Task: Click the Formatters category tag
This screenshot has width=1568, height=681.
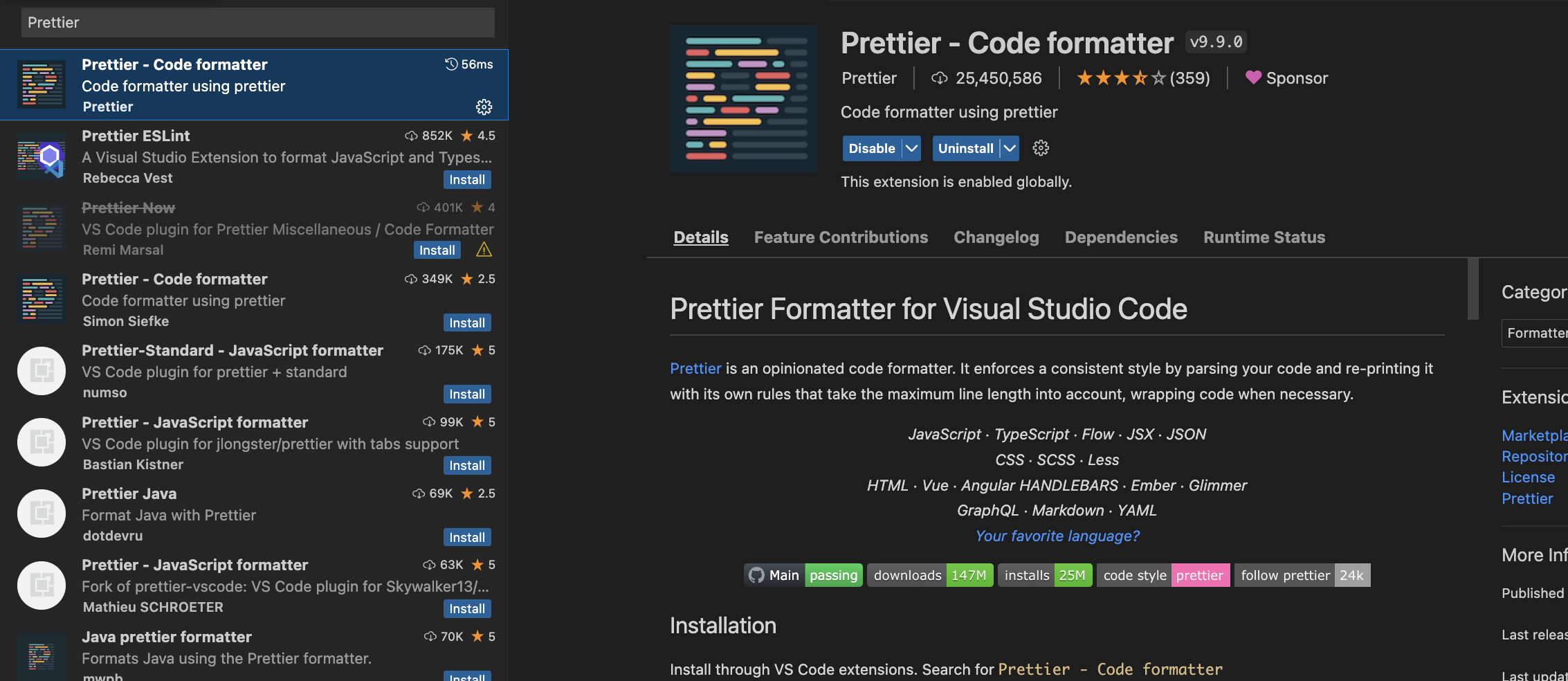Action: [x=1535, y=333]
